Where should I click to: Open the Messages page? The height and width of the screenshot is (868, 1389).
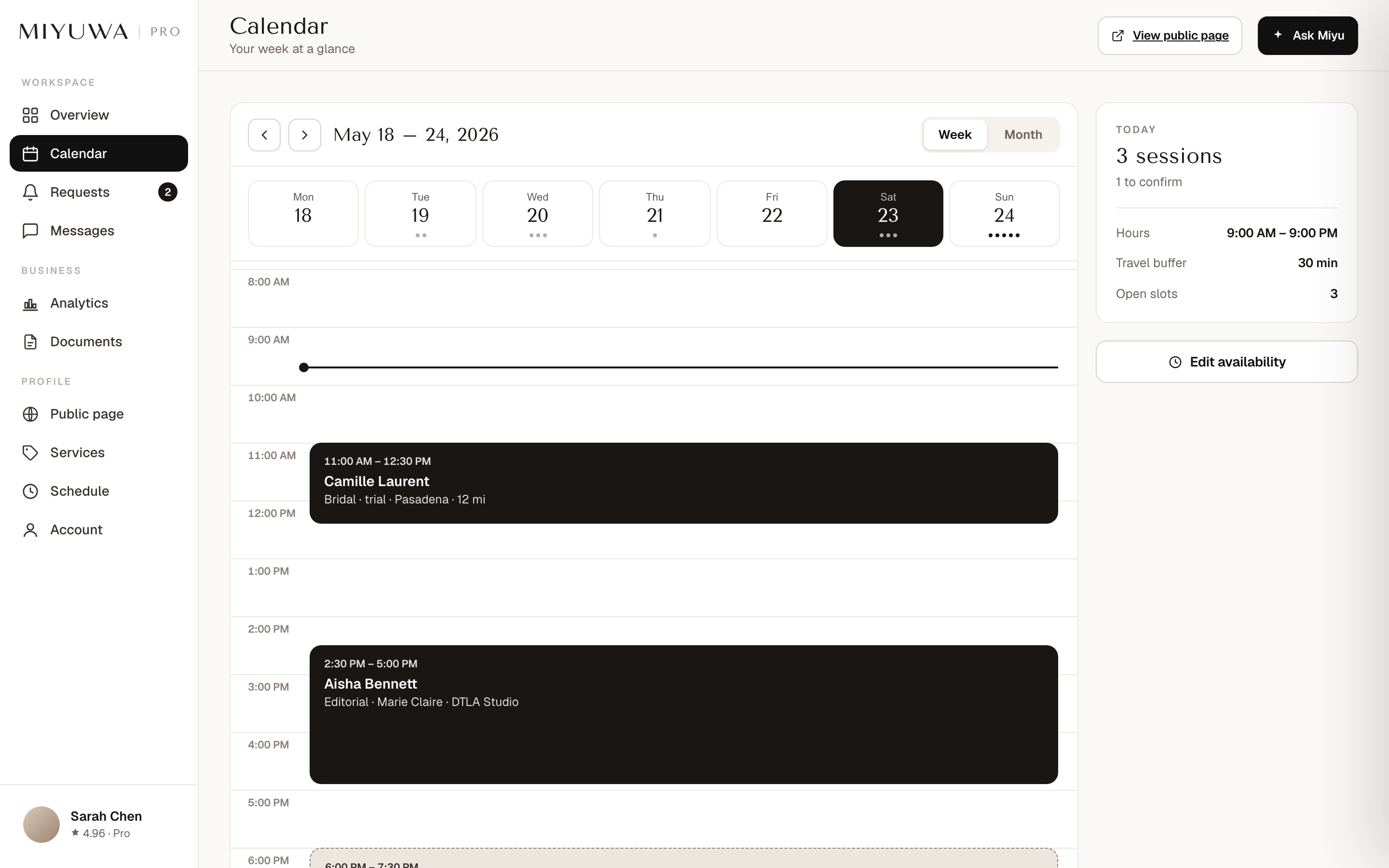pyautogui.click(x=99, y=230)
